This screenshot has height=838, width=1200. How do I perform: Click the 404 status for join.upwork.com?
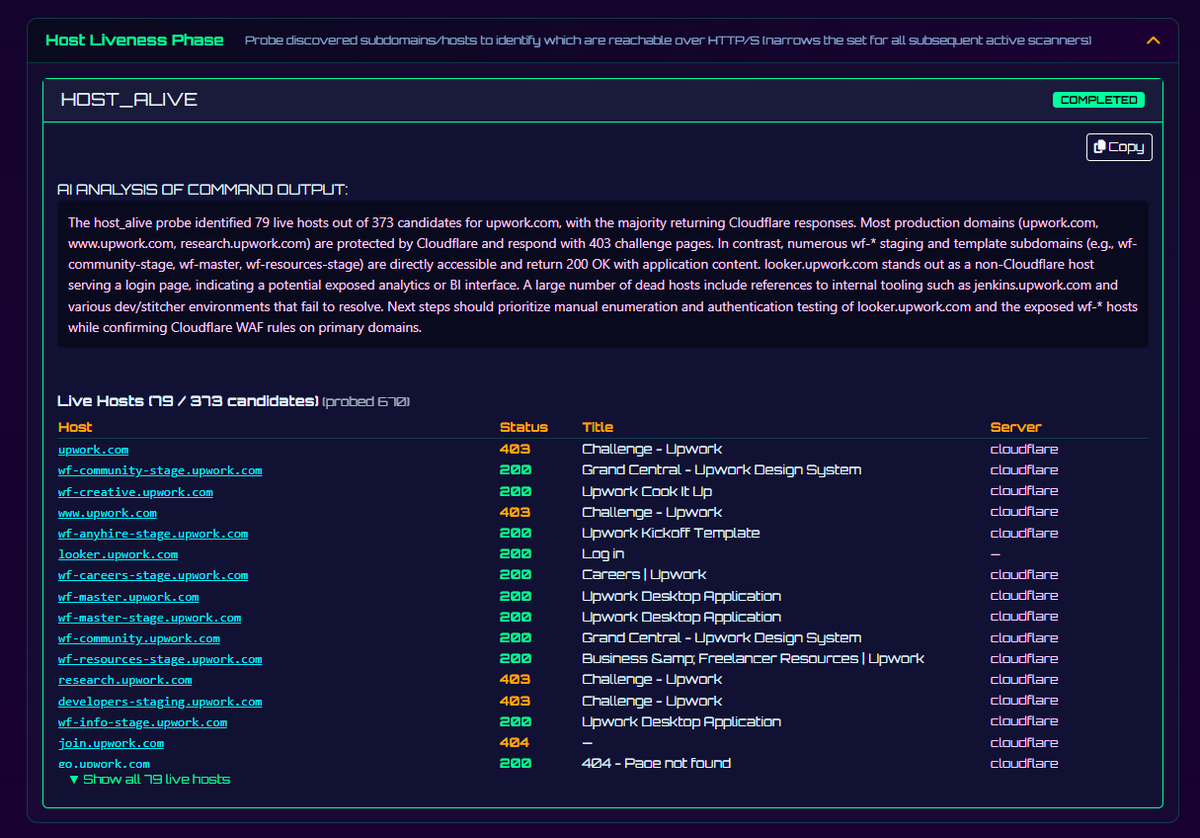515,743
